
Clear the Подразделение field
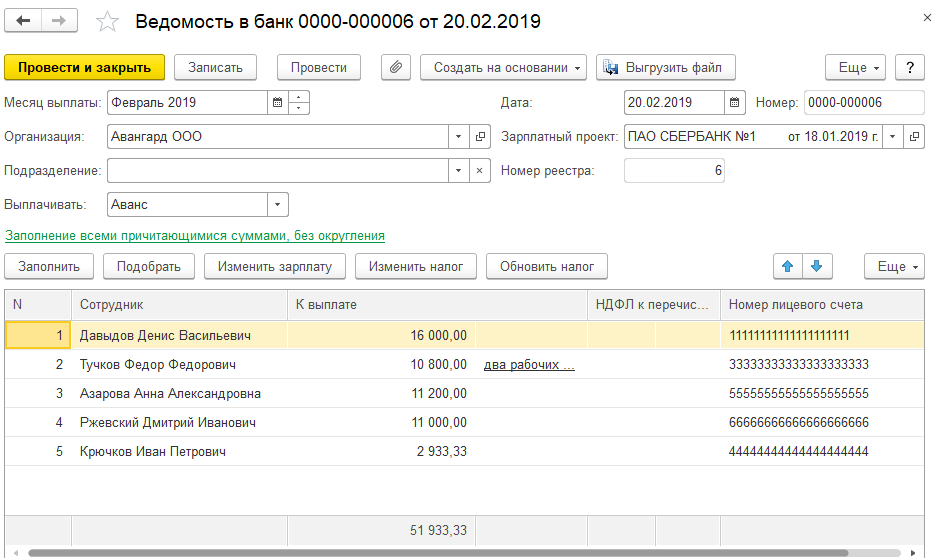[x=480, y=170]
